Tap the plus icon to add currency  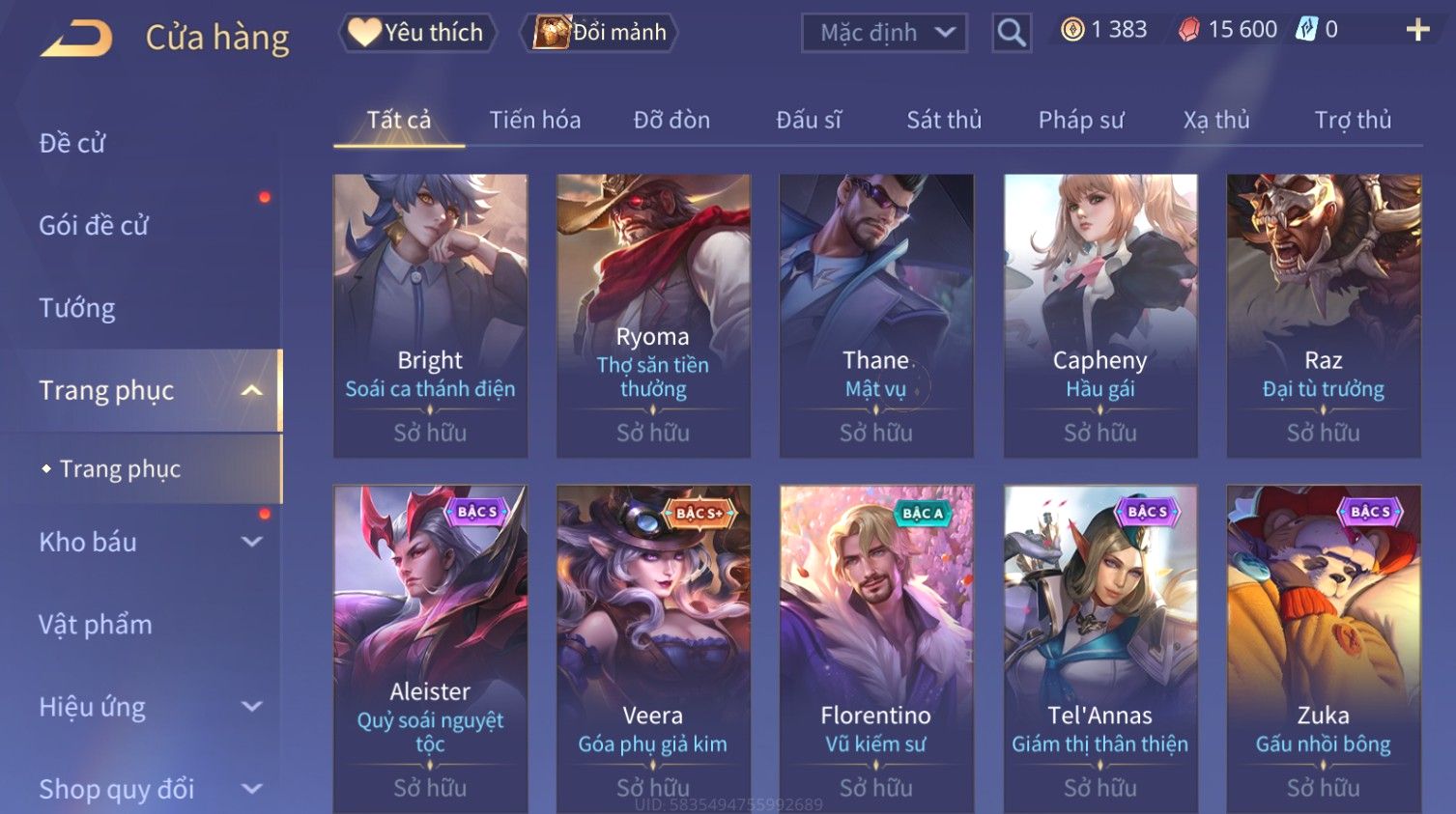(1417, 30)
